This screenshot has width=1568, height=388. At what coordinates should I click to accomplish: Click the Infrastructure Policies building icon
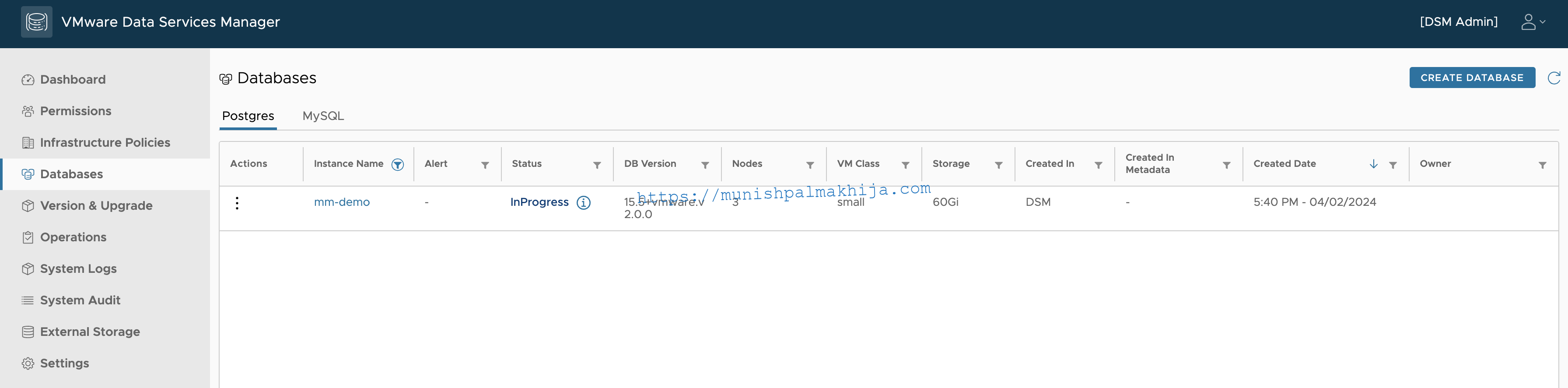coord(28,143)
